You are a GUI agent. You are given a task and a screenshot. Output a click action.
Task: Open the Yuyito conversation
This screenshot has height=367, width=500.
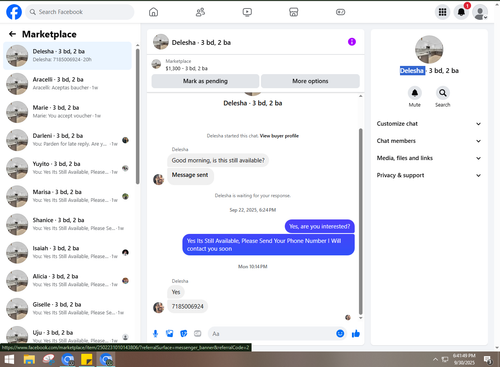point(67,168)
